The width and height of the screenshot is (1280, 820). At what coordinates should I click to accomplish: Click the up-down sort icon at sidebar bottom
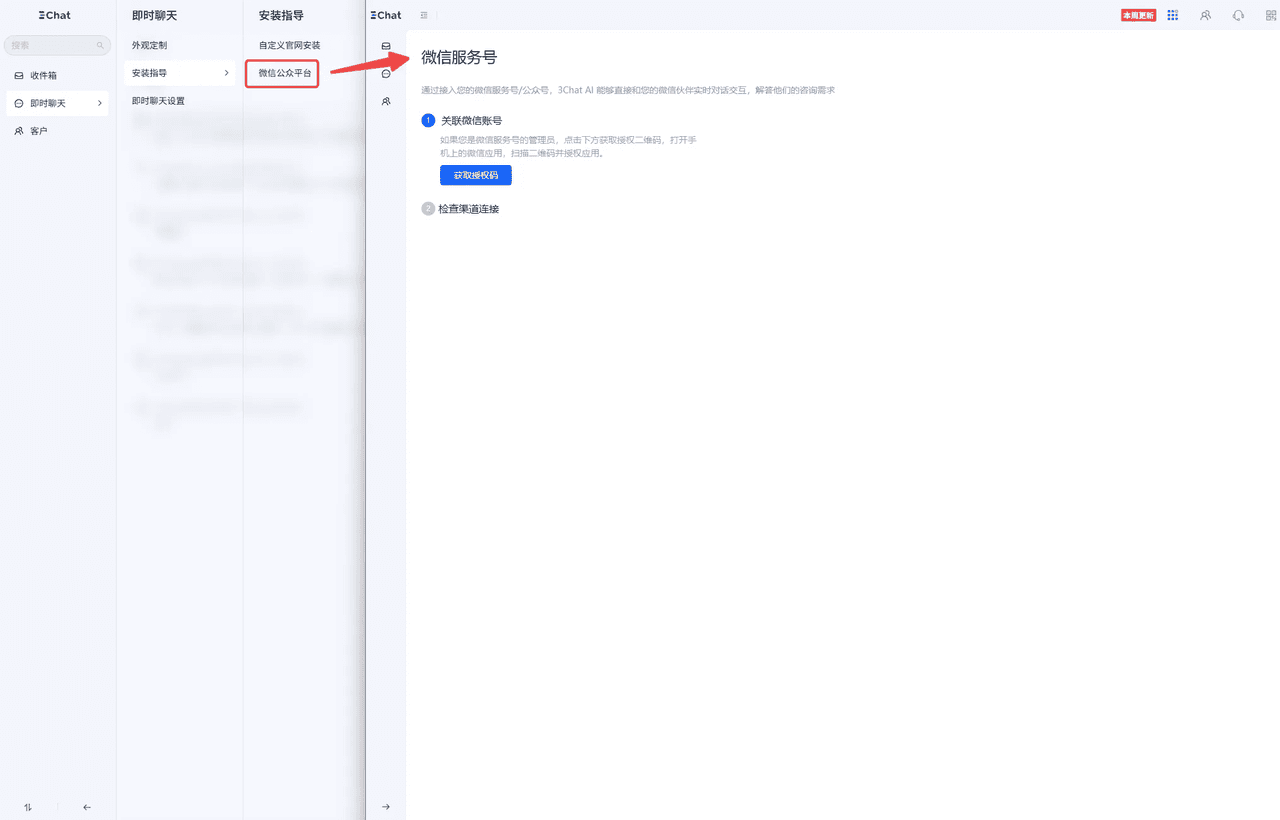click(28, 807)
